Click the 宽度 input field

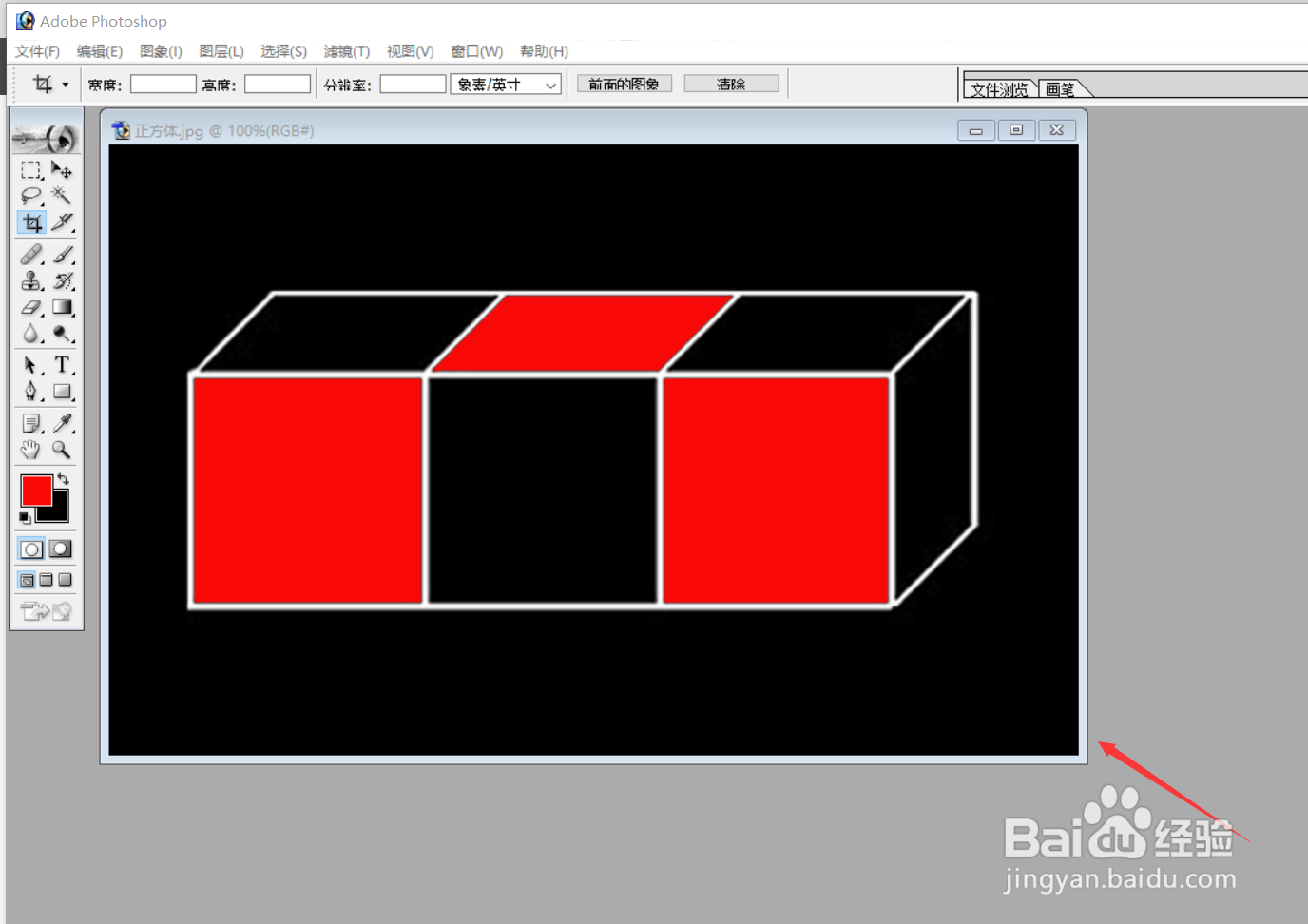coord(163,85)
